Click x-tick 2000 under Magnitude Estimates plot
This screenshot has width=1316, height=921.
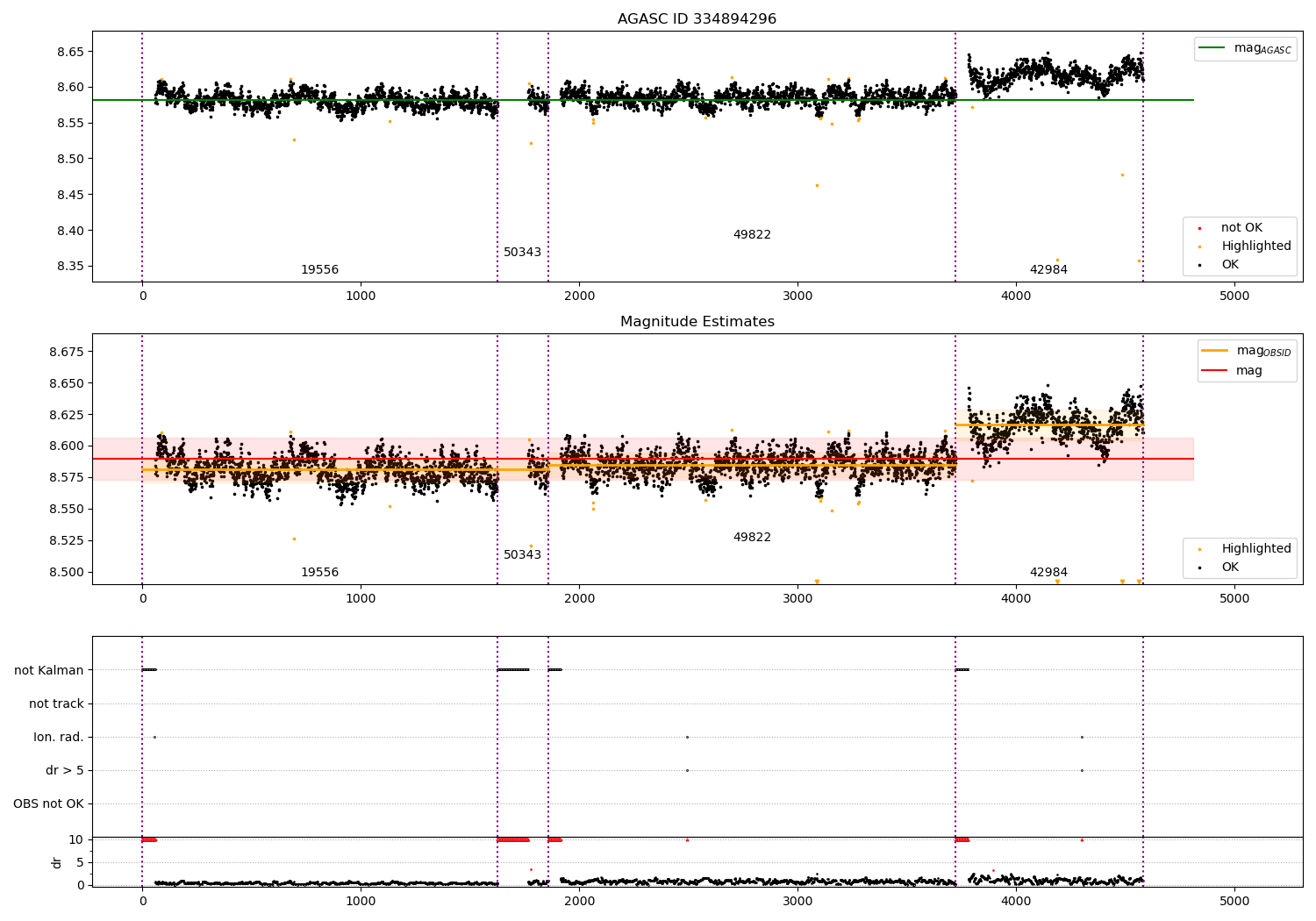coord(579,599)
